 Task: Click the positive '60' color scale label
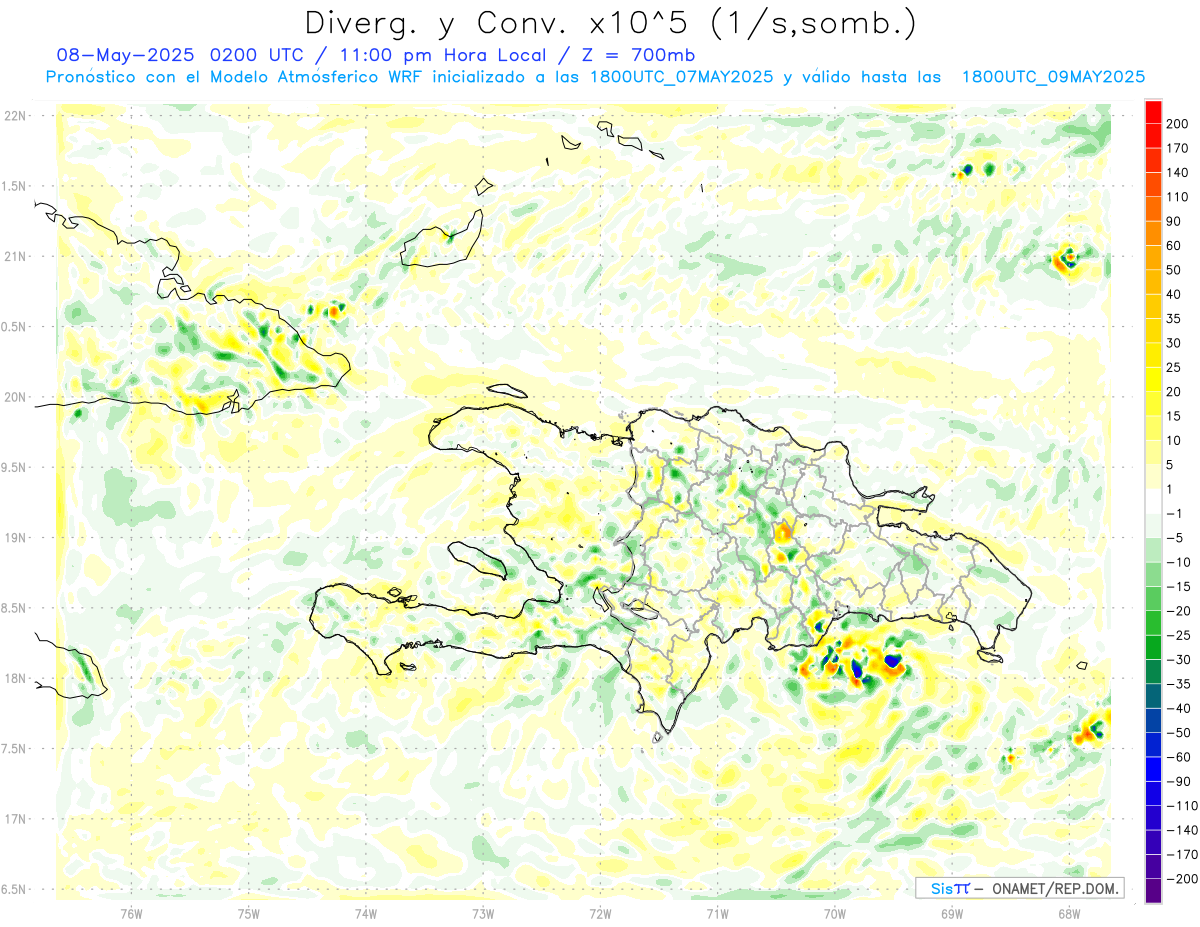(1174, 246)
